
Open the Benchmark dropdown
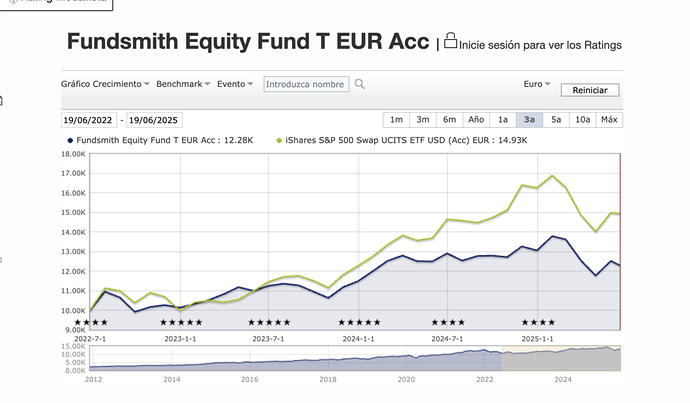pyautogui.click(x=183, y=84)
